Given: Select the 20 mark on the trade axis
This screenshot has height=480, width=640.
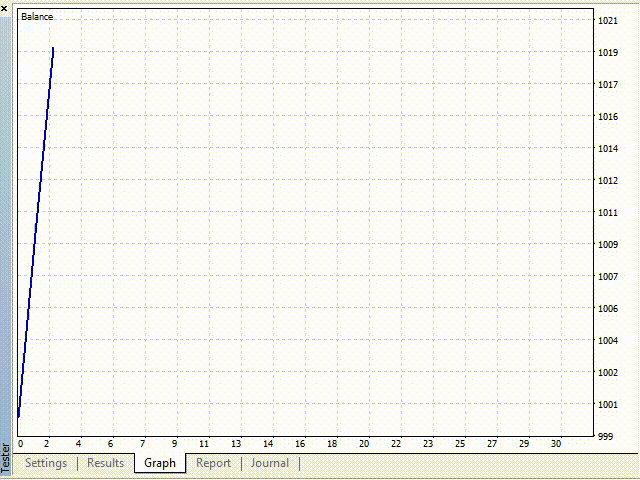Looking at the screenshot, I should coord(364,443).
